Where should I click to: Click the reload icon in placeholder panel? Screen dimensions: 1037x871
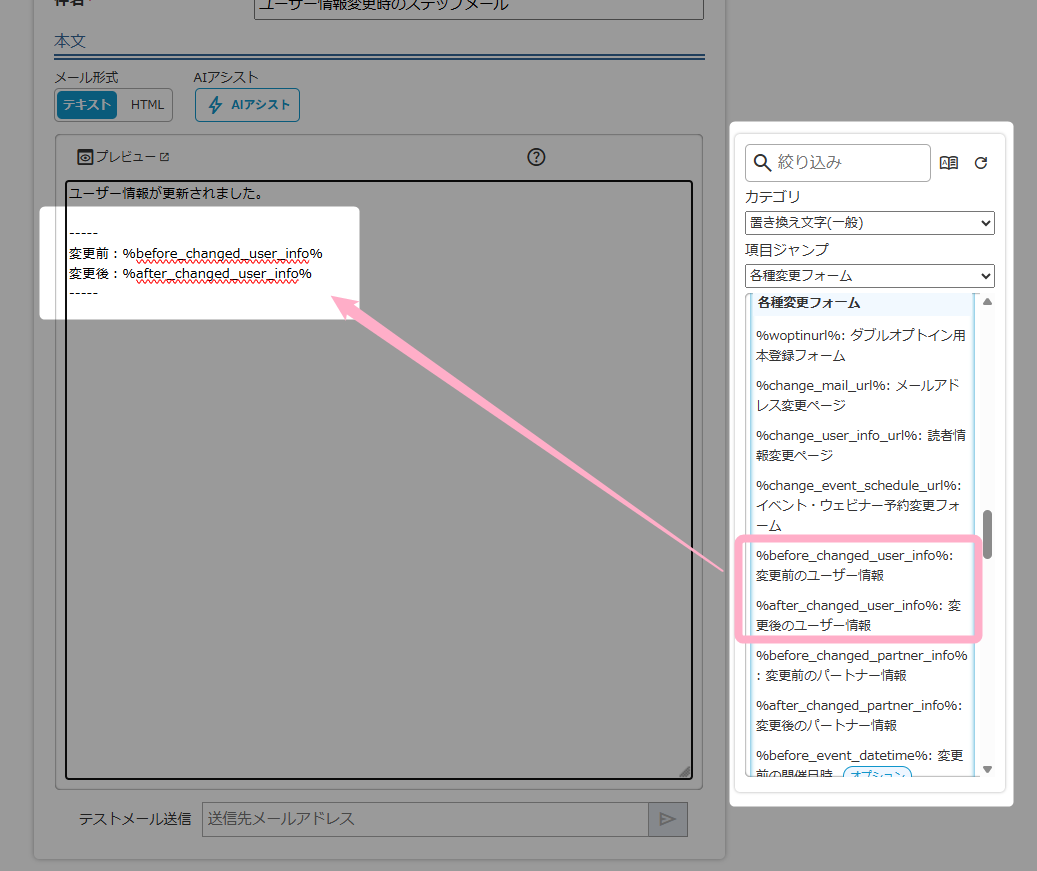pos(981,163)
